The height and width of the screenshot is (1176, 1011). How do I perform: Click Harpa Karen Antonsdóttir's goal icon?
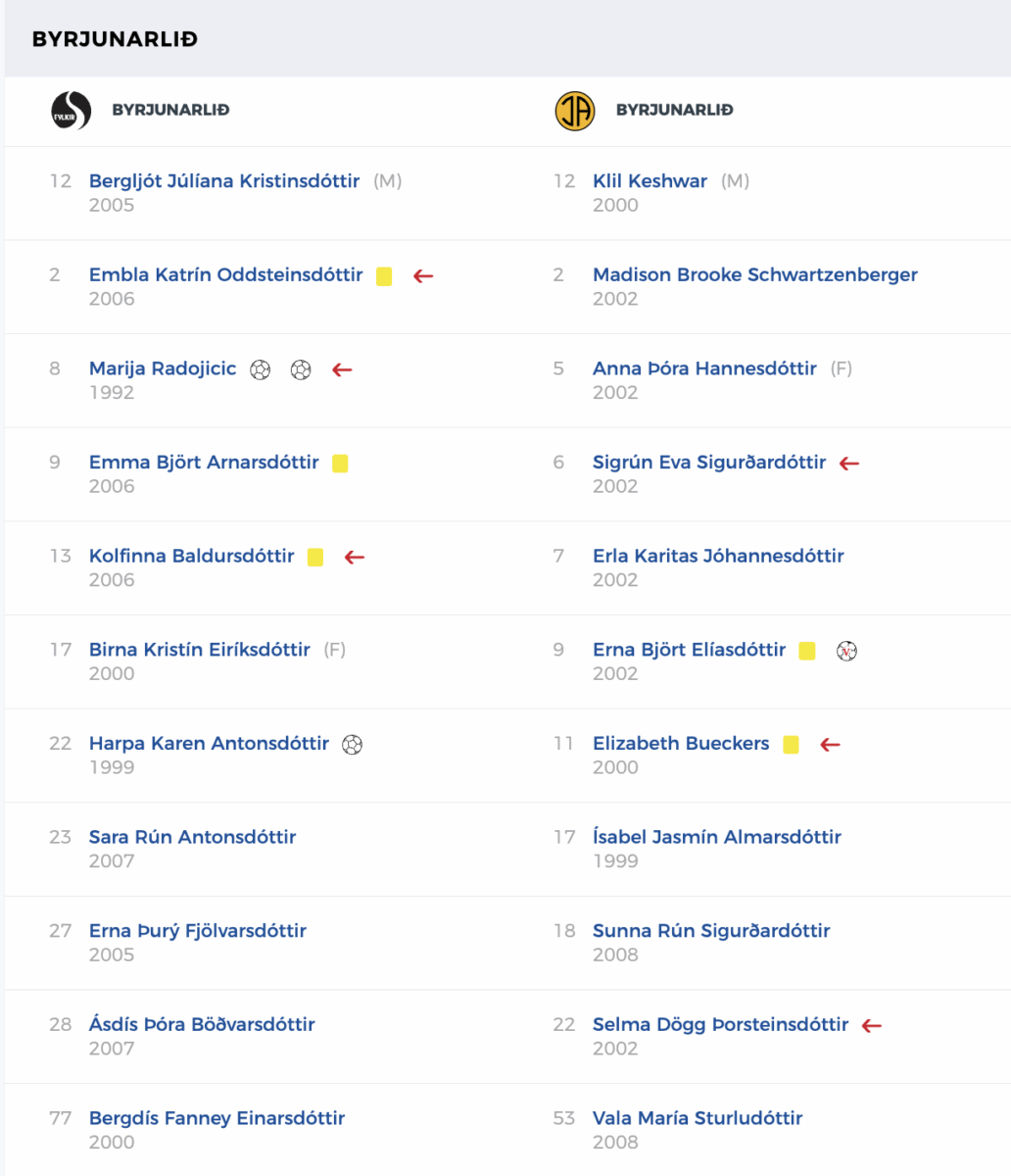coord(352,745)
